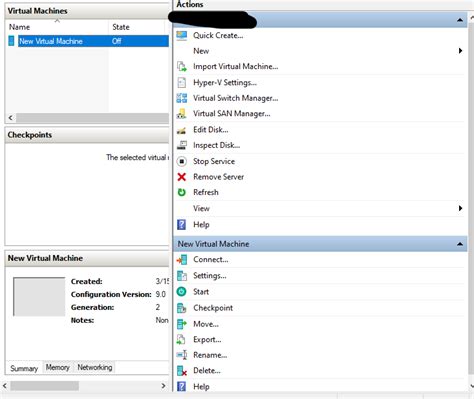This screenshot has height=399, width=474.
Task: Switch to the Memory tab
Action: pos(58,367)
